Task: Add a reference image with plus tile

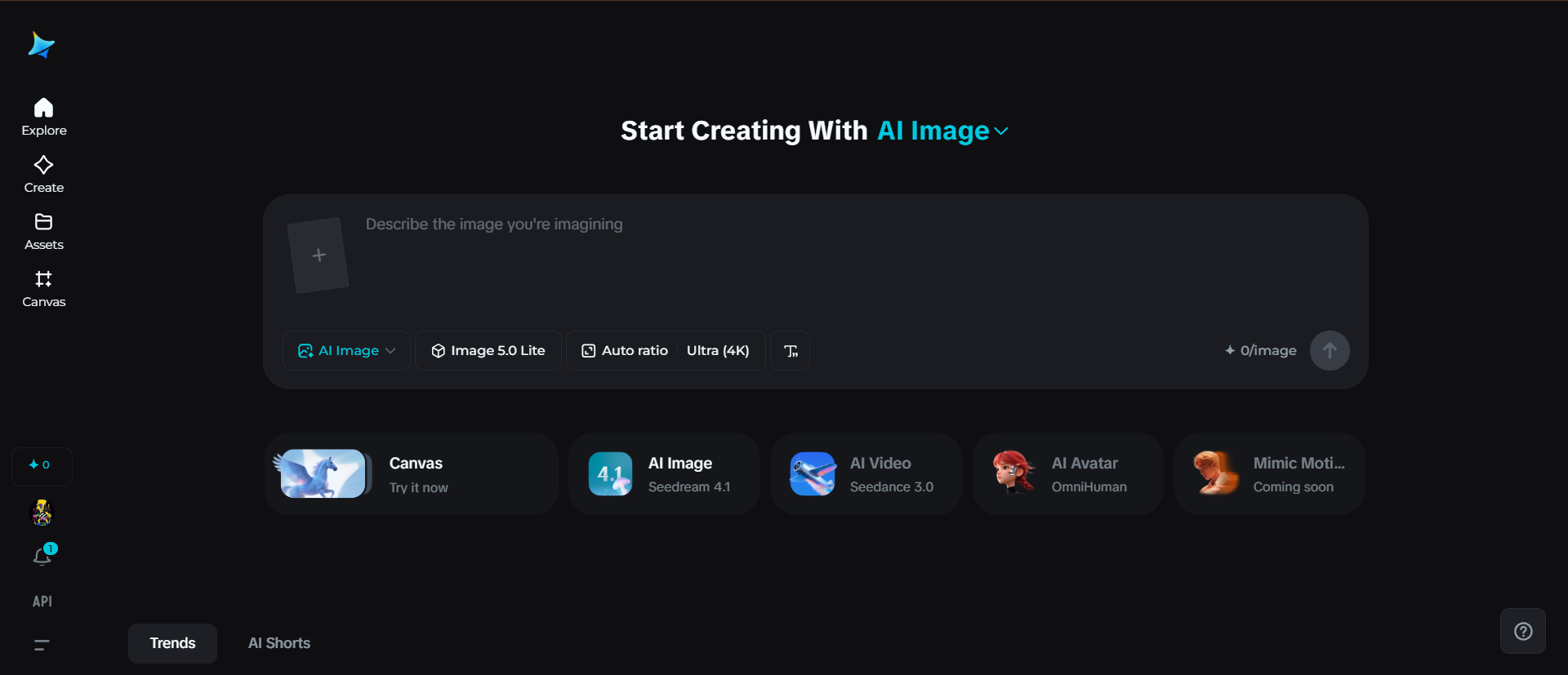Action: tap(318, 255)
